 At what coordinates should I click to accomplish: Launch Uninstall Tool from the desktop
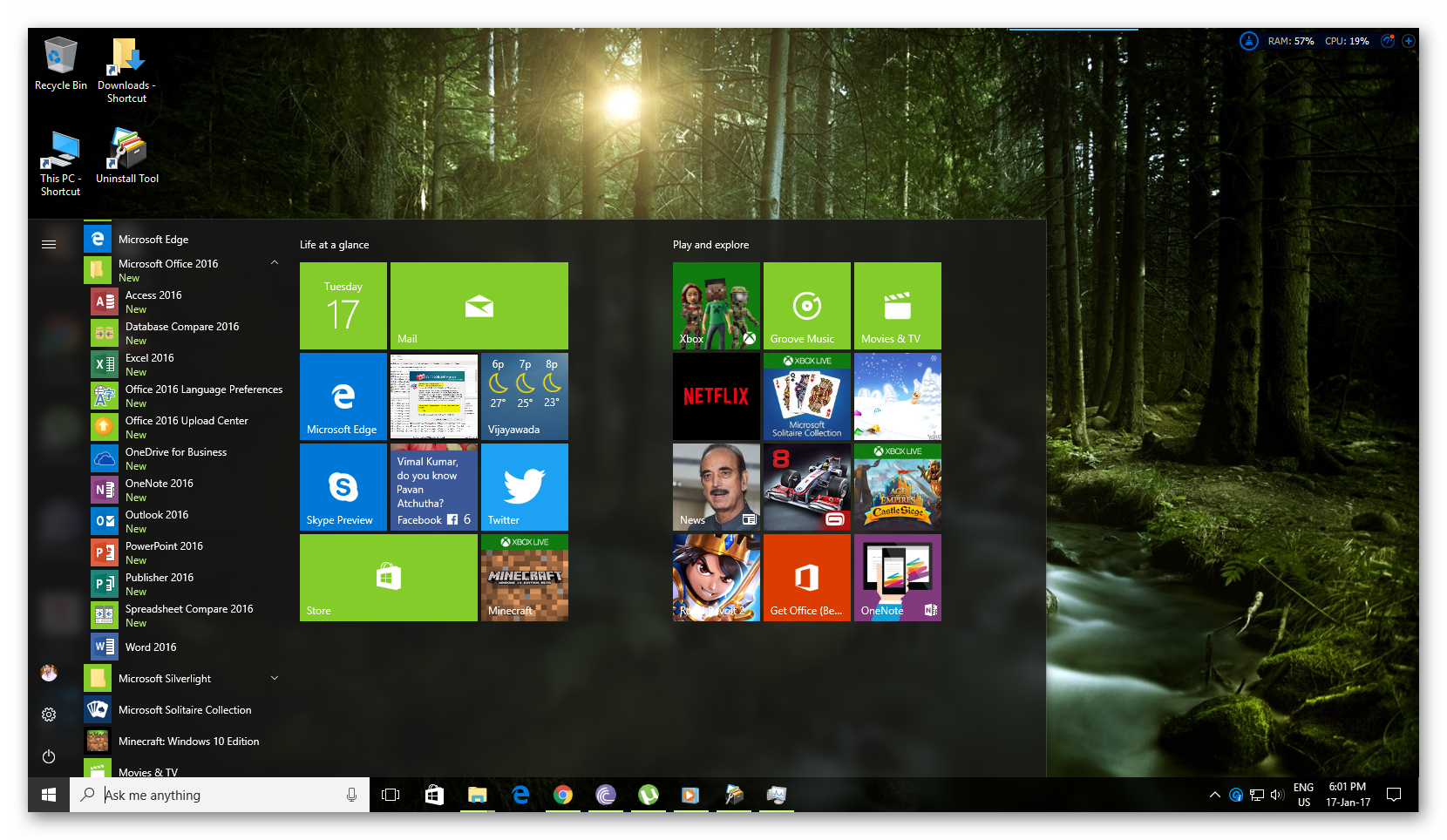(x=127, y=156)
